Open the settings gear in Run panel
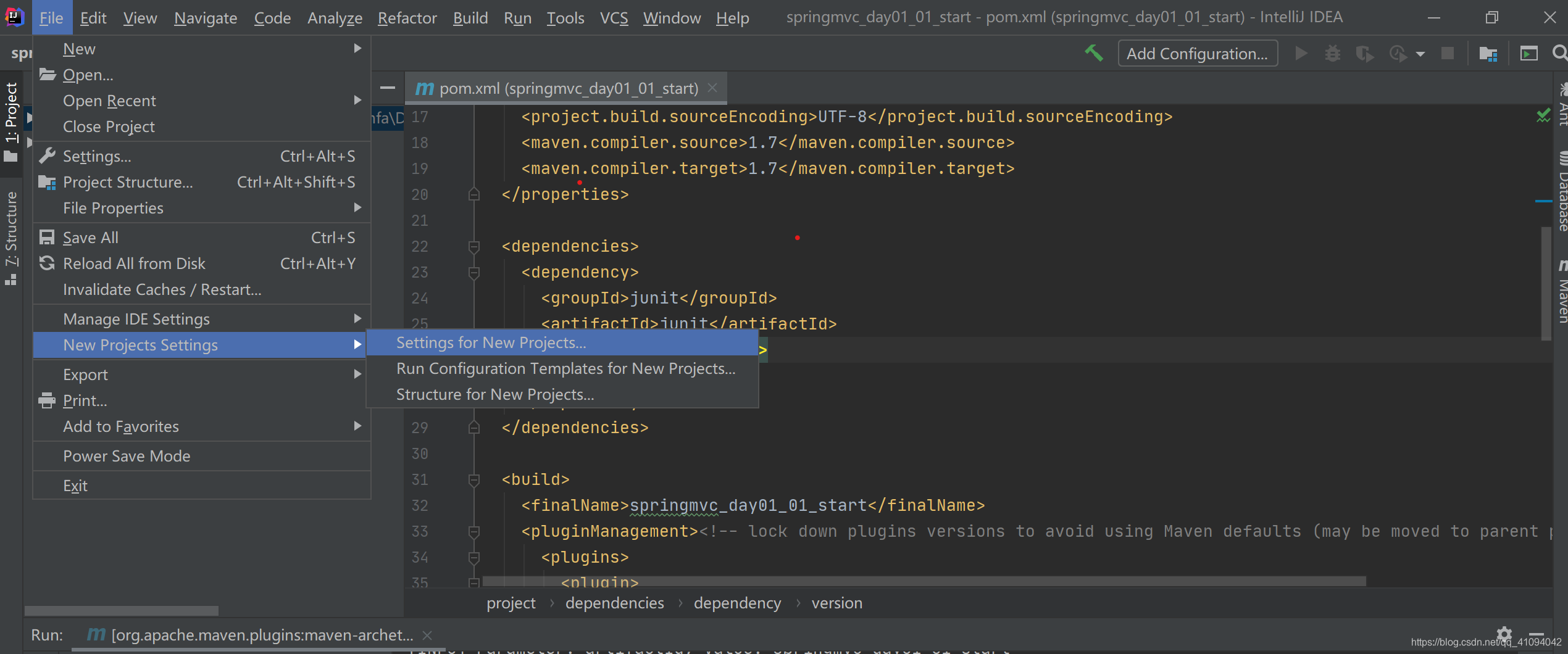The height and width of the screenshot is (654, 1568). 1504,634
